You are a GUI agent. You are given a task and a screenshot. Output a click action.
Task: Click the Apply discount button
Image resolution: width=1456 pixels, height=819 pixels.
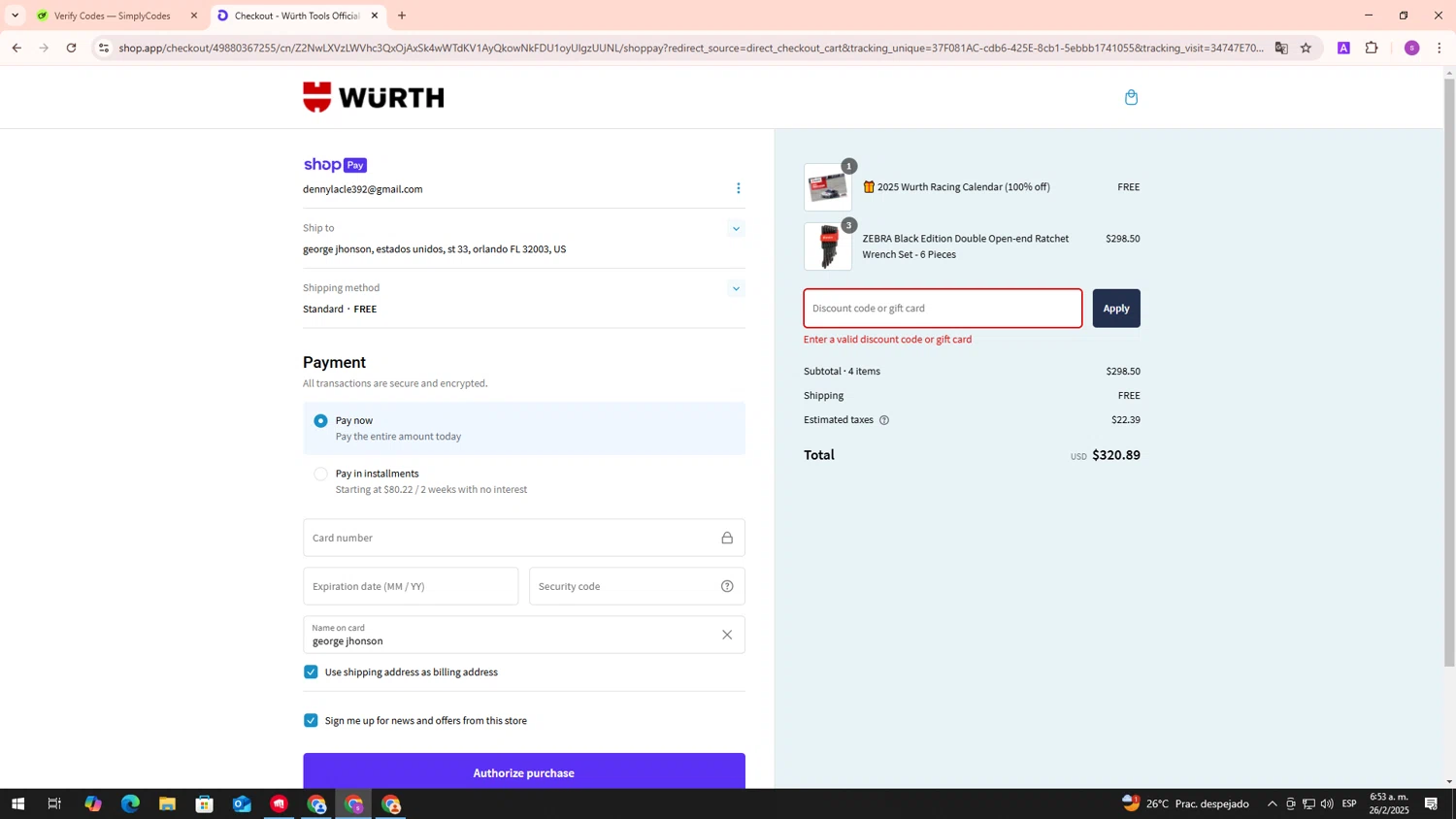1116,309
